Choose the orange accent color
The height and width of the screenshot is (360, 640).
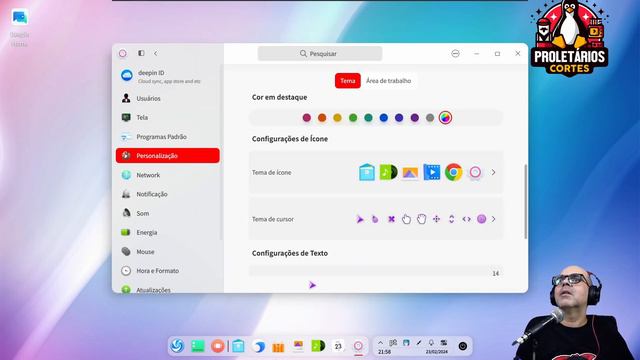click(x=322, y=118)
